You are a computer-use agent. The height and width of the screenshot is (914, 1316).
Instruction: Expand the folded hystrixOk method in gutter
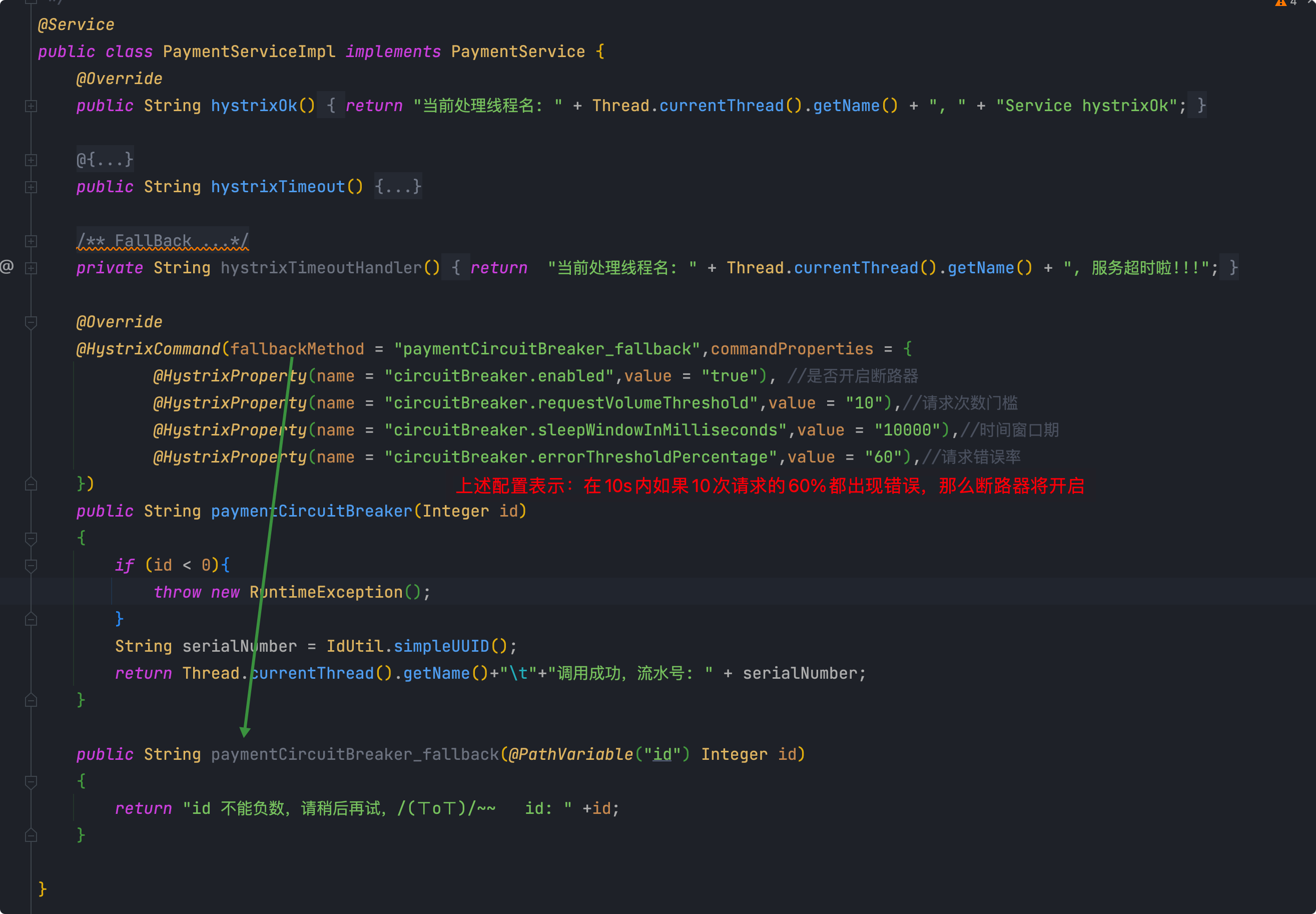[x=32, y=106]
